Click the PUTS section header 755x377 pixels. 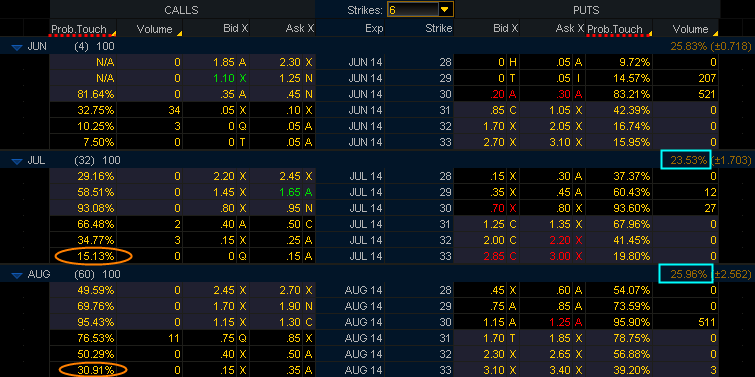point(586,10)
